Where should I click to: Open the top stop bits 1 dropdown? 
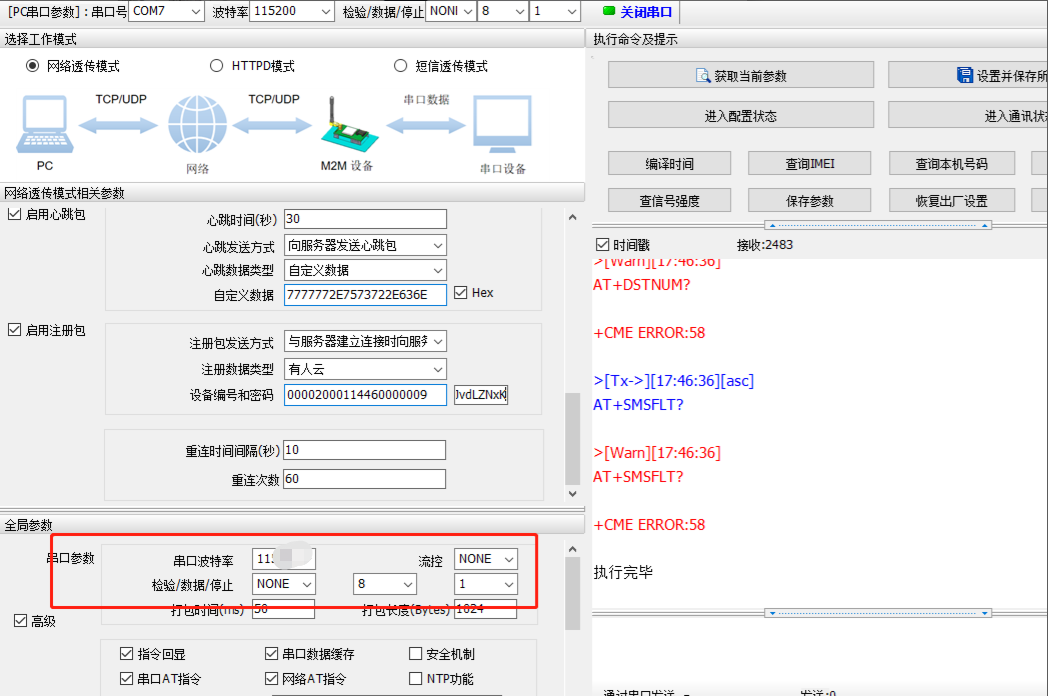[554, 11]
